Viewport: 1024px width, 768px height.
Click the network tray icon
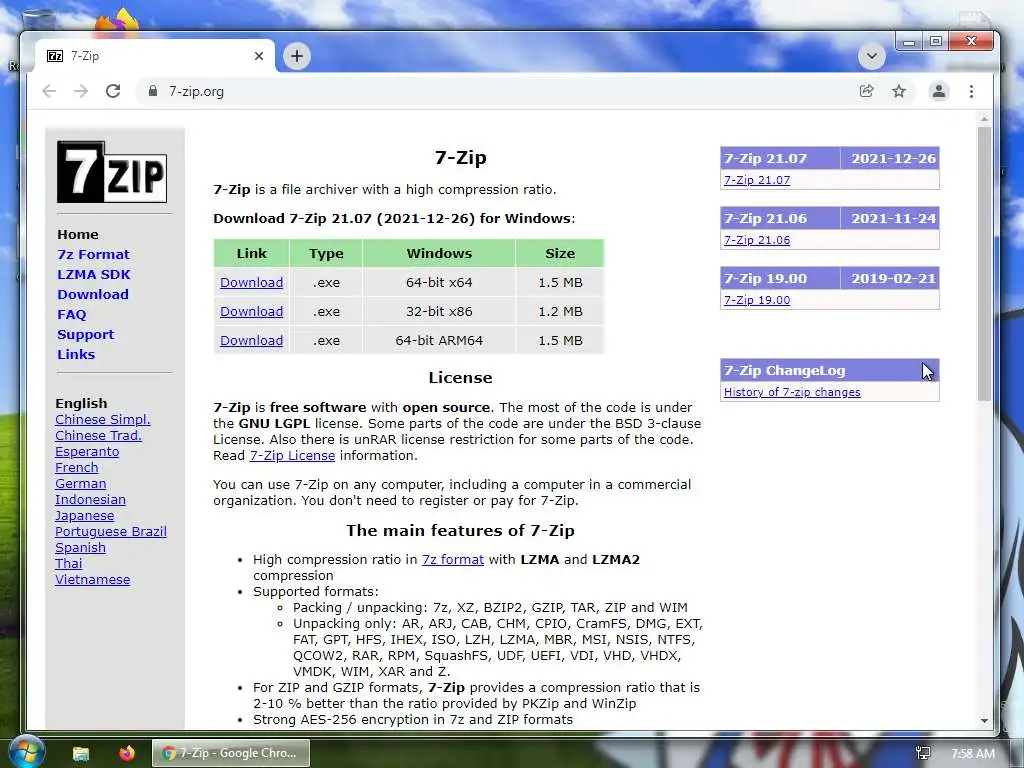[x=923, y=753]
